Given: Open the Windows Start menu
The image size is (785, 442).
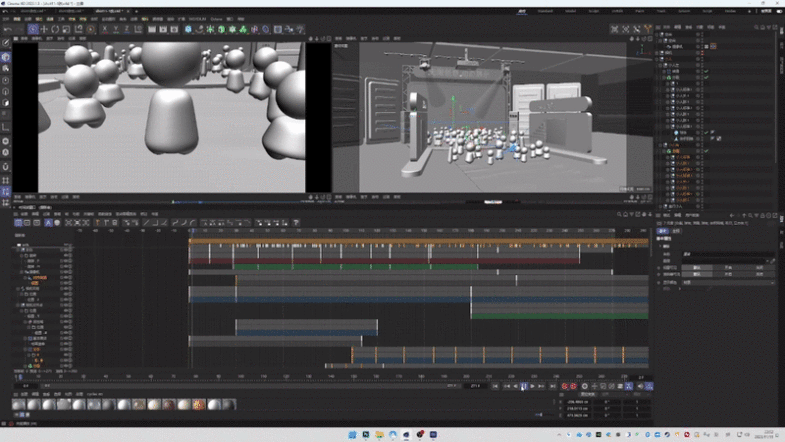Looking at the screenshot, I should [x=352, y=435].
